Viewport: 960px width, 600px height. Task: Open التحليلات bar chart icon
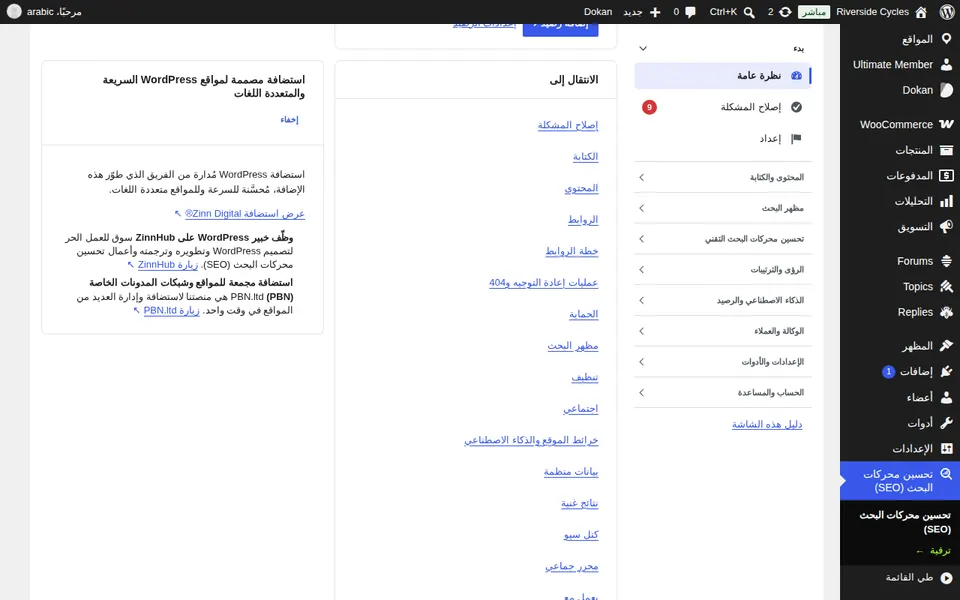pos(946,201)
